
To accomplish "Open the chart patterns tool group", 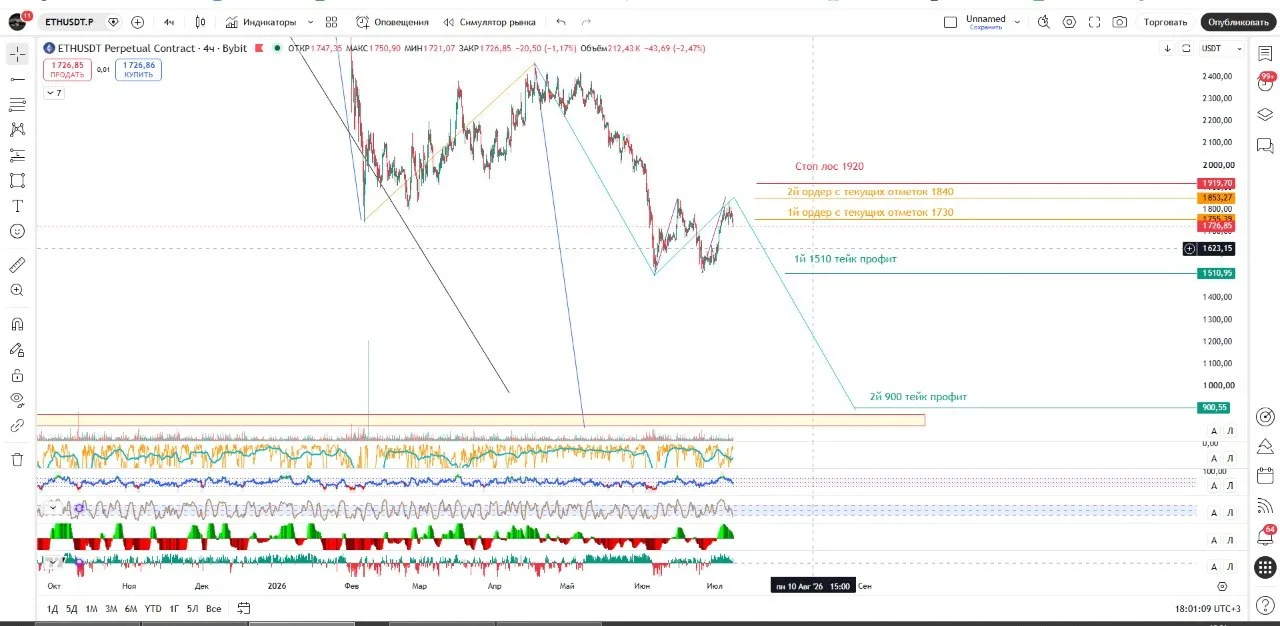I will pyautogui.click(x=17, y=129).
